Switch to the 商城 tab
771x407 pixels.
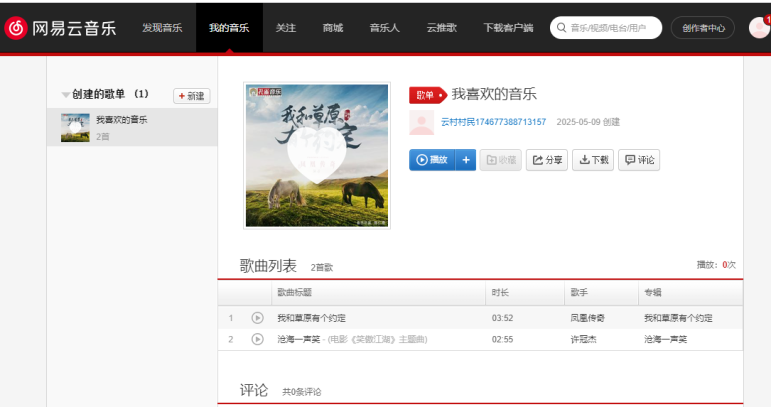pos(332,28)
